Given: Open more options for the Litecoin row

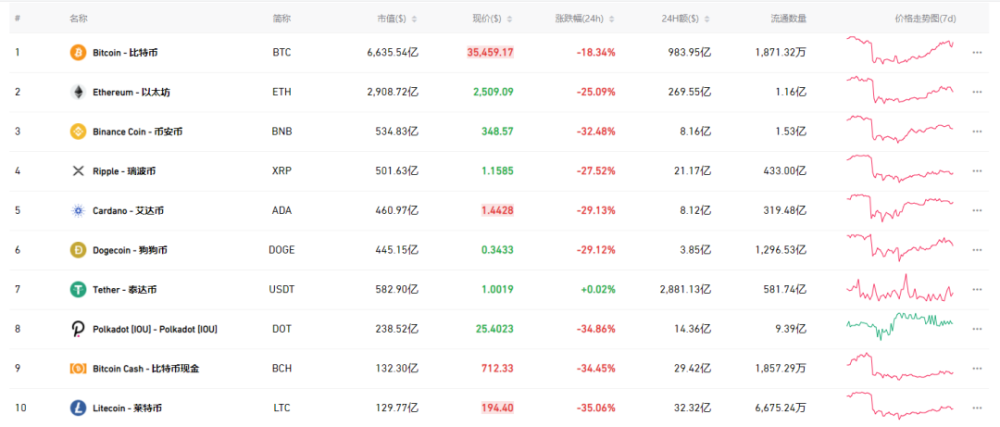Looking at the screenshot, I should click(977, 409).
